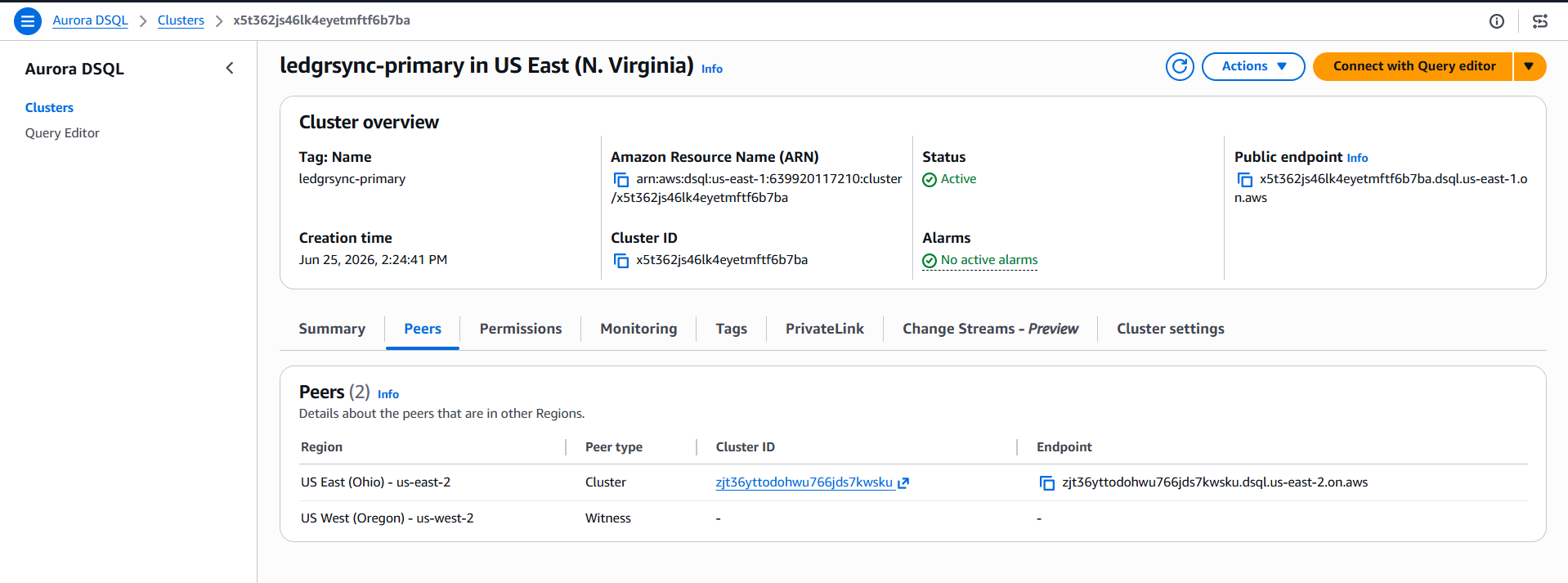Image resolution: width=1568 pixels, height=583 pixels.
Task: Copy the public endpoint address
Action: (x=1245, y=180)
